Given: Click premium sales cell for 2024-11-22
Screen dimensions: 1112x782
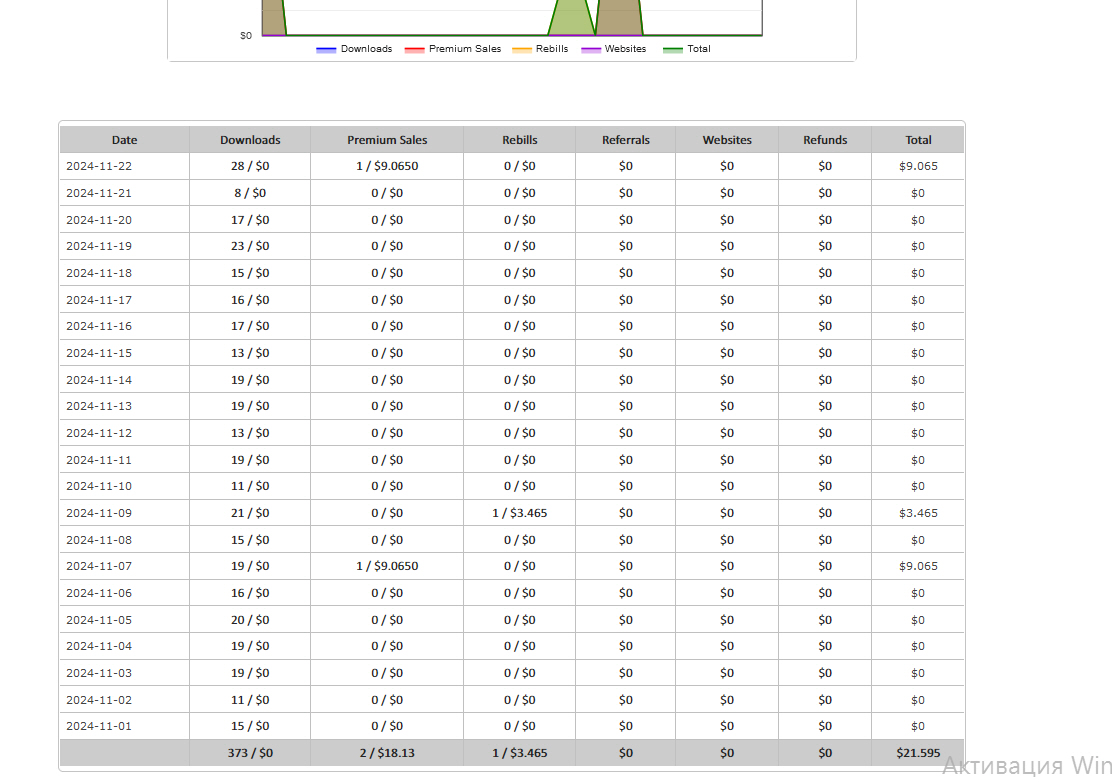Looking at the screenshot, I should coord(387,166).
